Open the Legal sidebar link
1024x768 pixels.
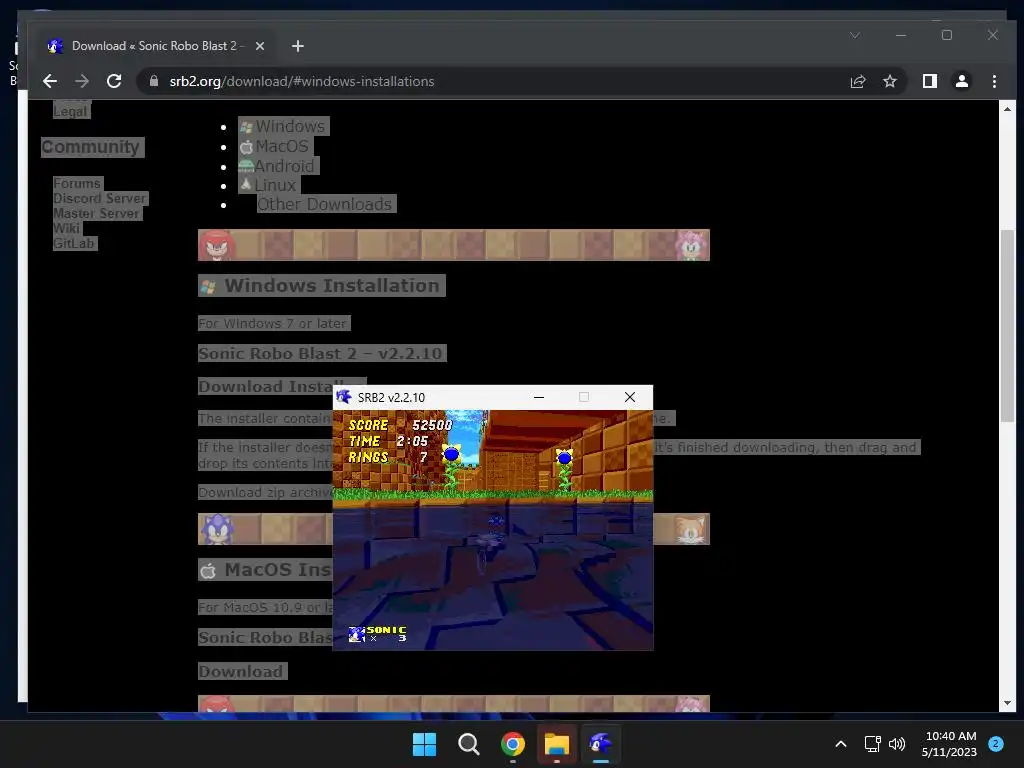[x=71, y=111]
